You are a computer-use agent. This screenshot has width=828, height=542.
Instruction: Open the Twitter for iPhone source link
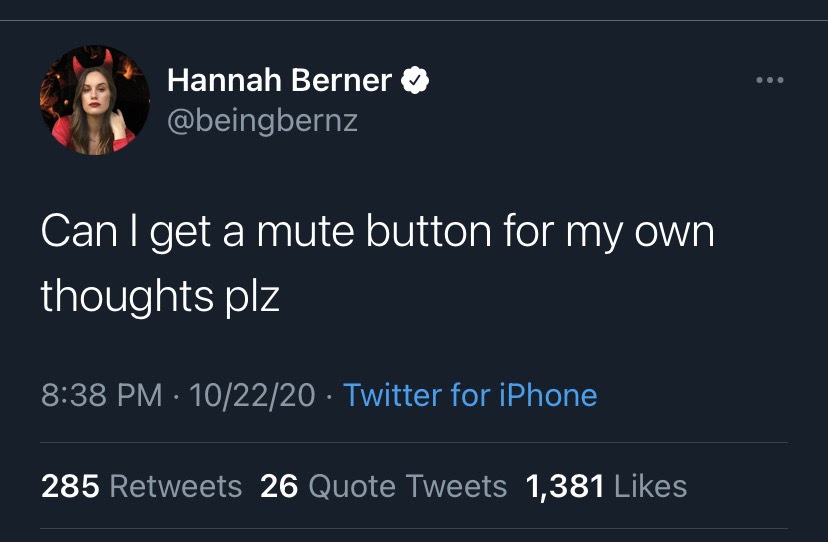point(470,395)
